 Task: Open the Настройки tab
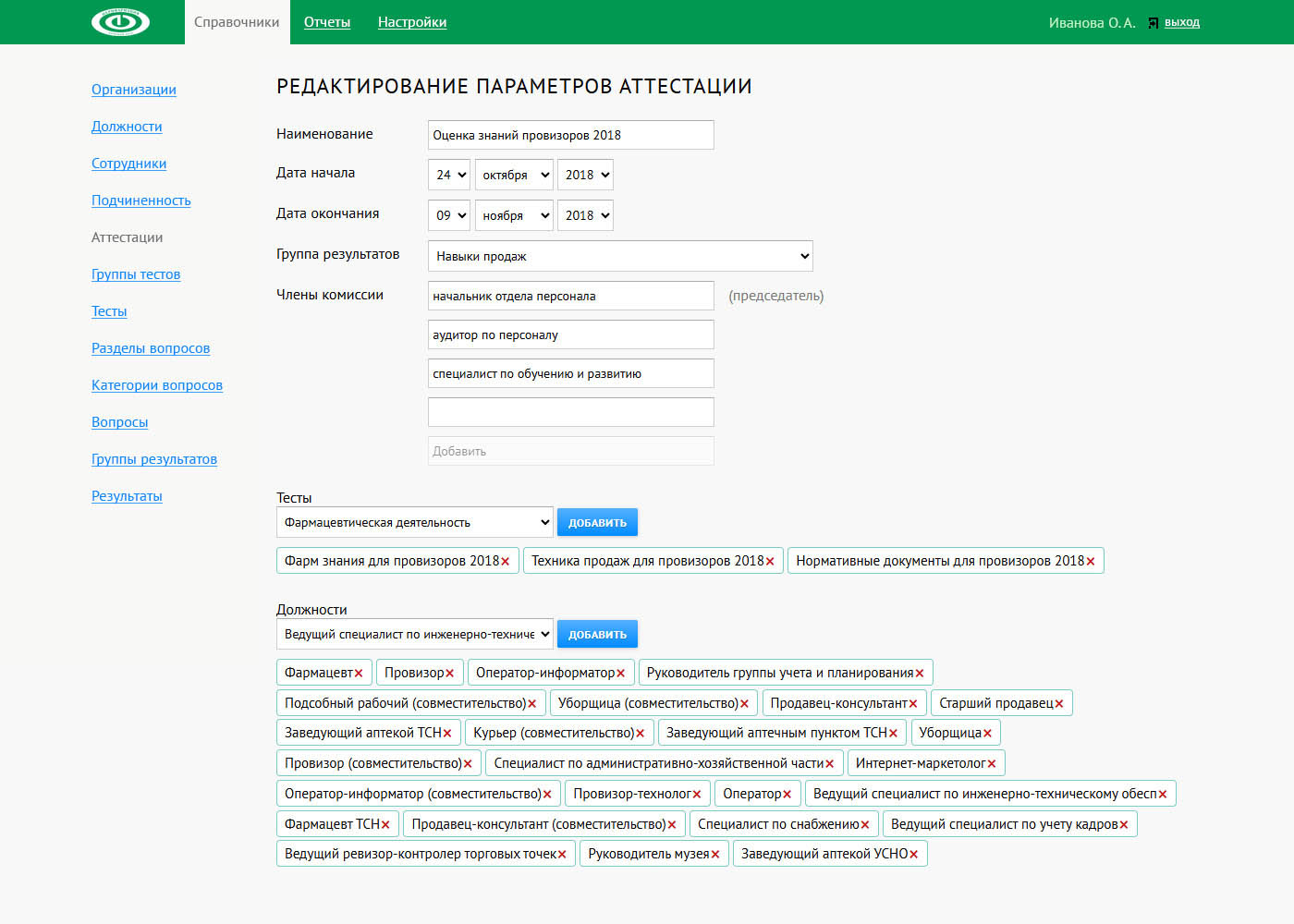click(x=412, y=22)
